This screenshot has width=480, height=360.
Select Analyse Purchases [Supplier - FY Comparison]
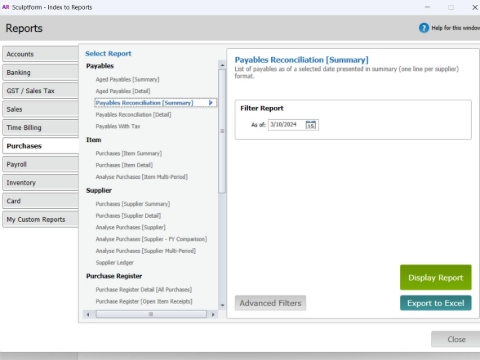pyautogui.click(x=151, y=239)
